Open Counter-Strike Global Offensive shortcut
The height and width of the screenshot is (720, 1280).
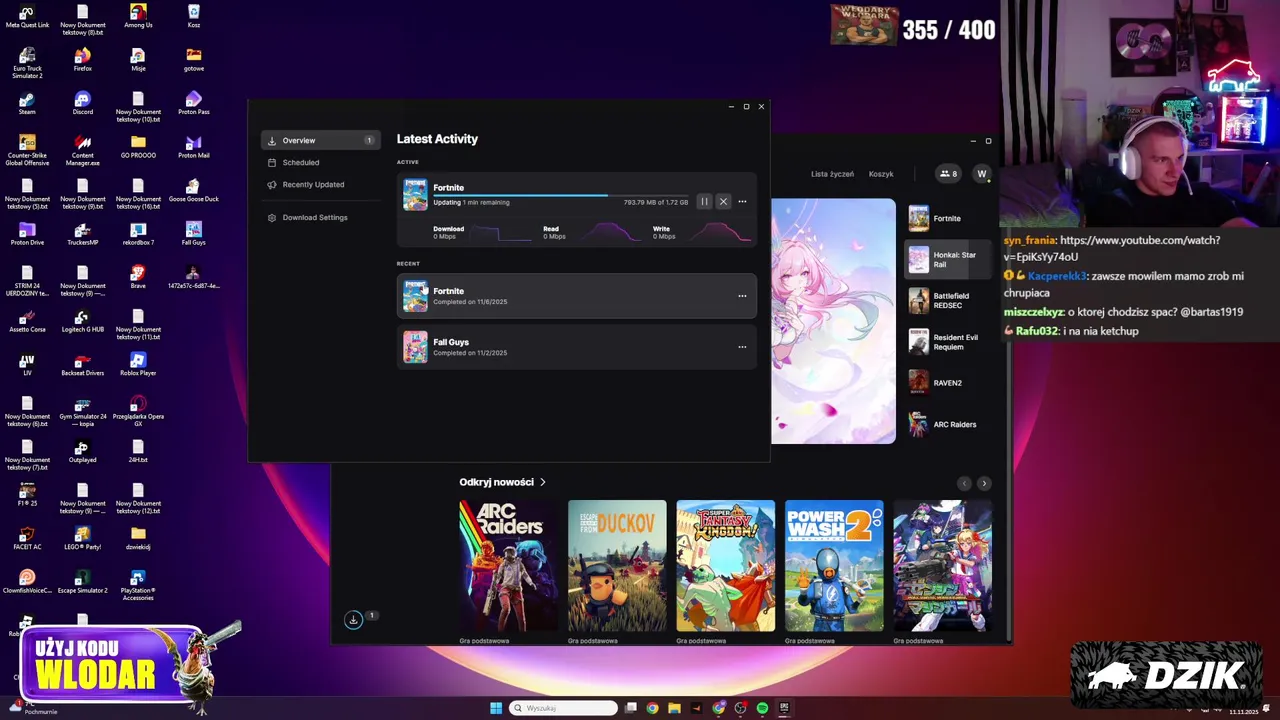27,150
